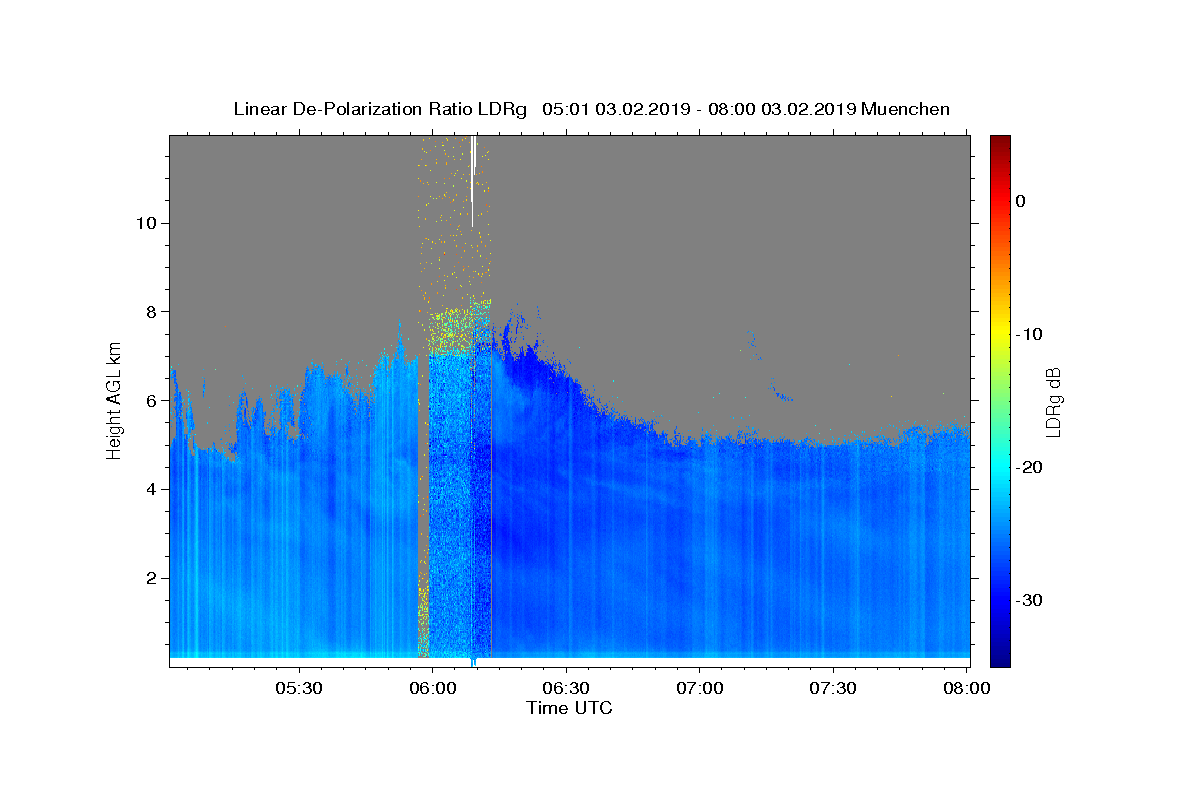
Task: Click the height axis label 2
Action: [x=153, y=578]
